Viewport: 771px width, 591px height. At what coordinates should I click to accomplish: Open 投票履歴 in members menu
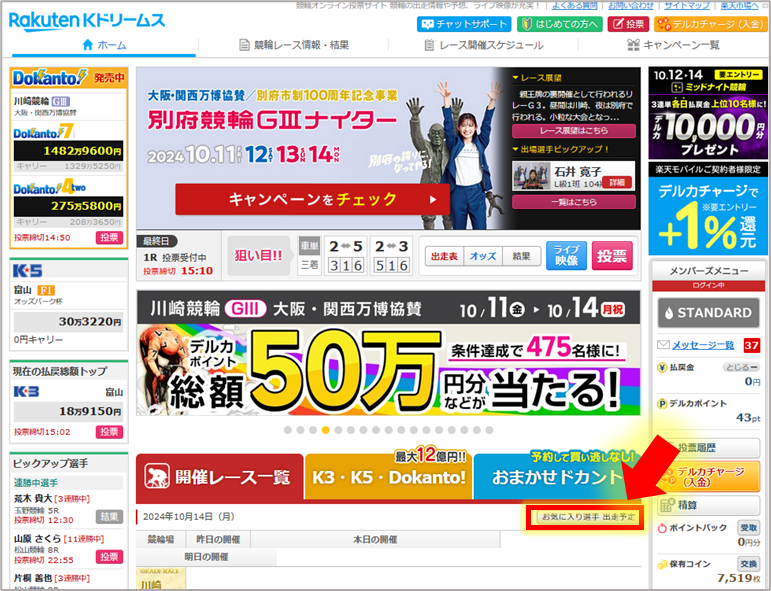coord(709,447)
